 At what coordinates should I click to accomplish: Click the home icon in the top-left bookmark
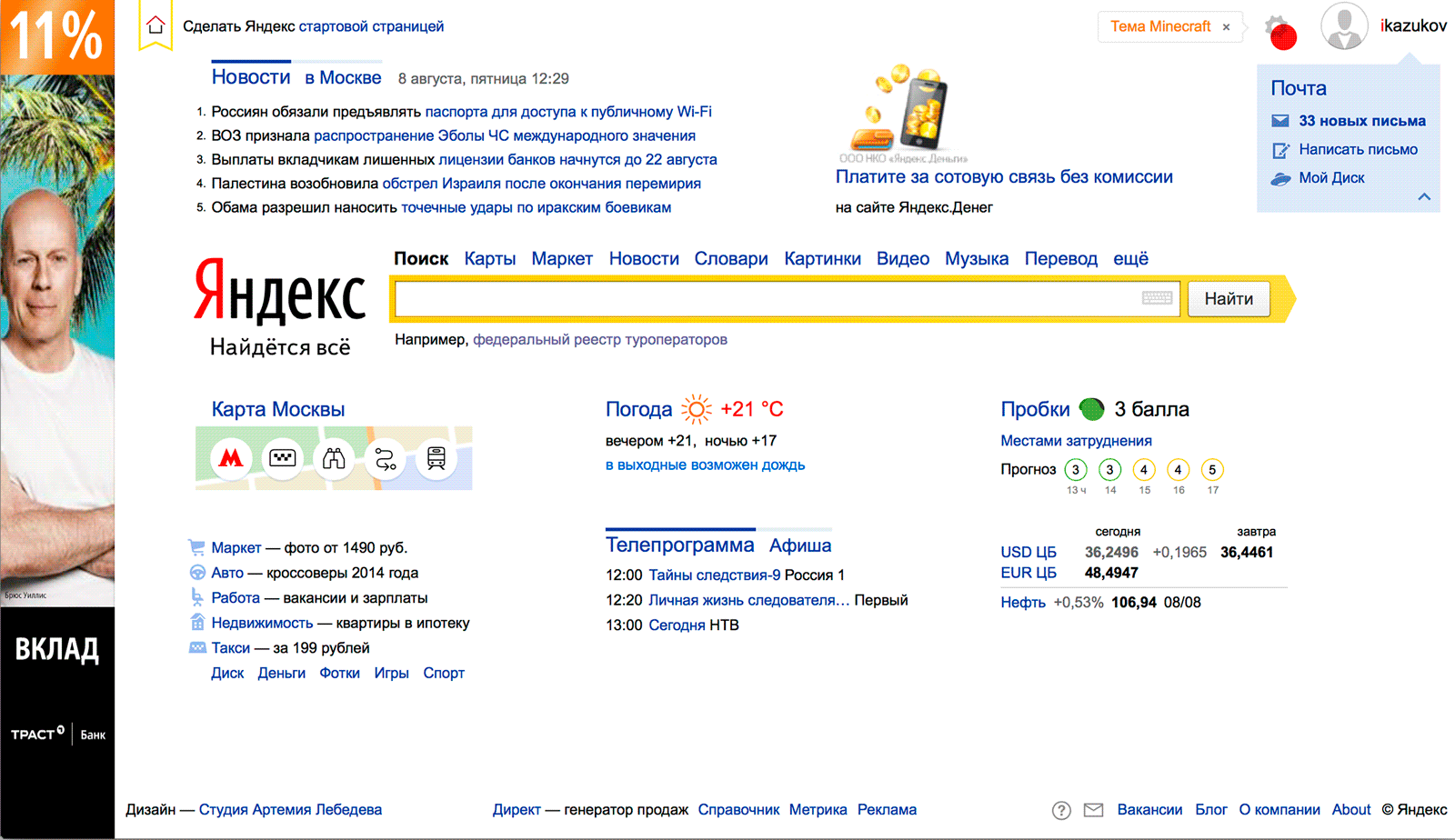tap(156, 25)
